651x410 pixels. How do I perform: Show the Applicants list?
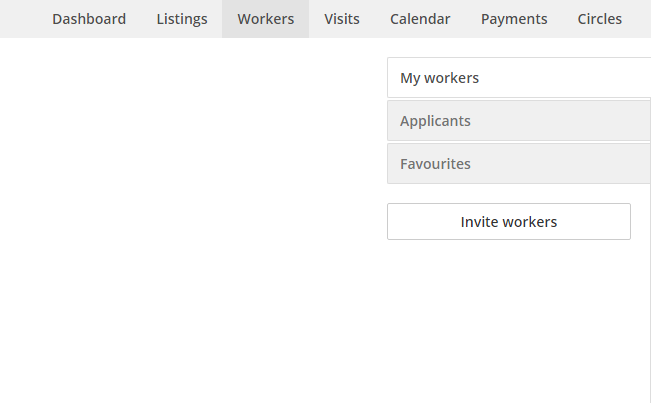point(519,121)
